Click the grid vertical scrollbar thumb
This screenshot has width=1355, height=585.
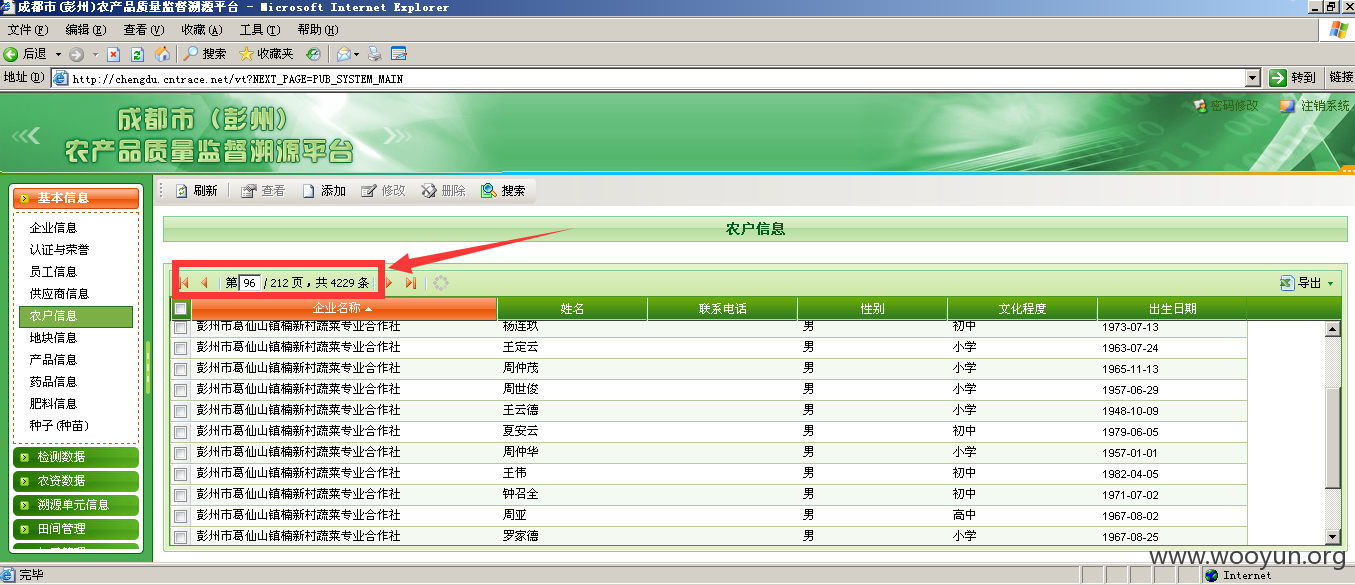[1332, 438]
